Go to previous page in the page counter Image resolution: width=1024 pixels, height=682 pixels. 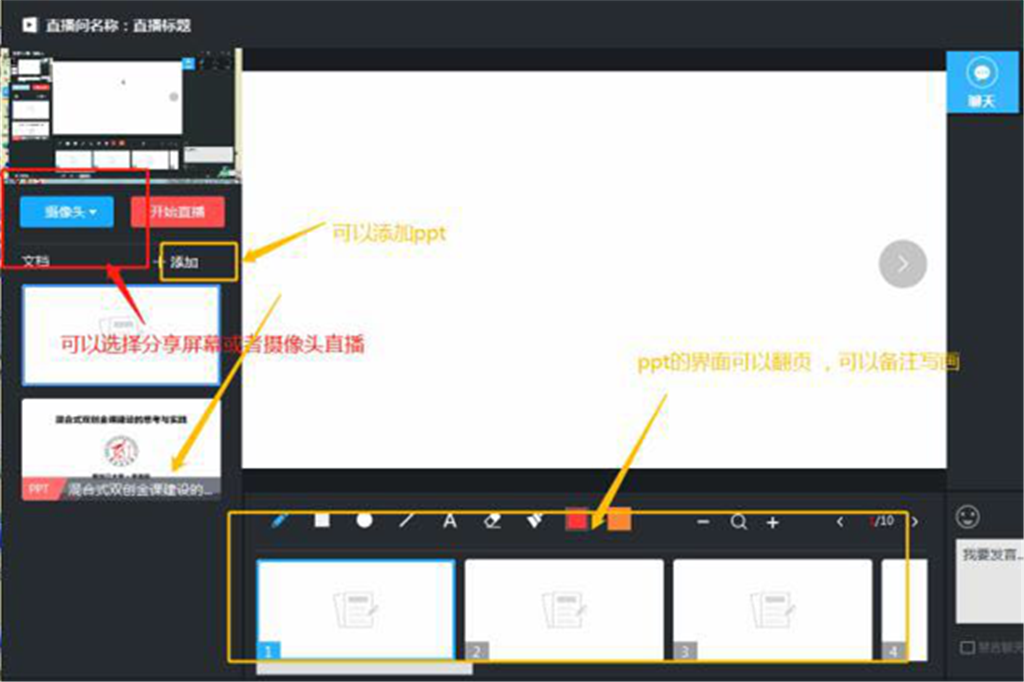[840, 522]
